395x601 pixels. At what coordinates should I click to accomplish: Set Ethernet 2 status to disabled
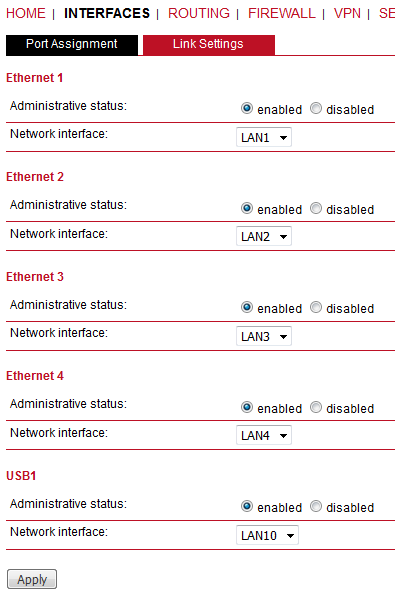316,209
